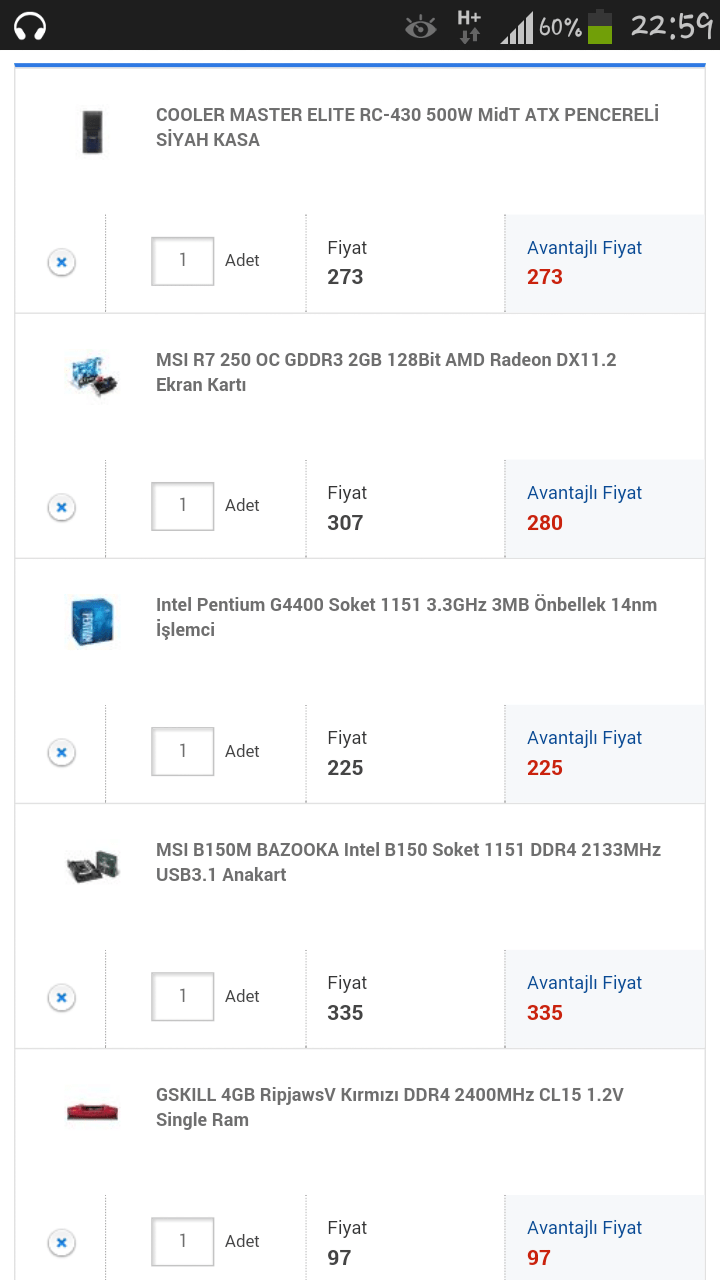Viewport: 720px width, 1280px height.
Task: Edit quantity for the Pentium processor
Action: point(182,751)
